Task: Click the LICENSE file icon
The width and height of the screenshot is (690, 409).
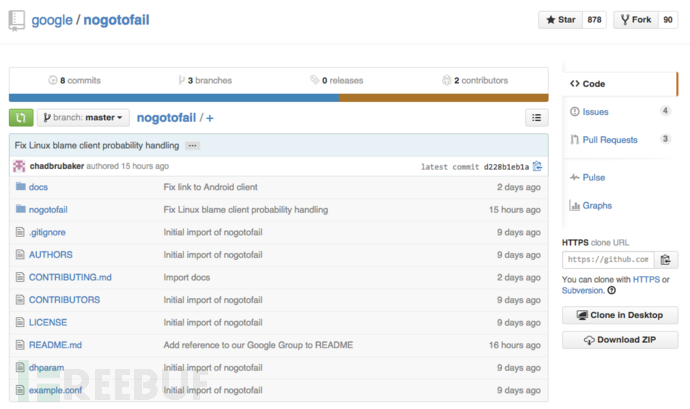Action: 20,322
